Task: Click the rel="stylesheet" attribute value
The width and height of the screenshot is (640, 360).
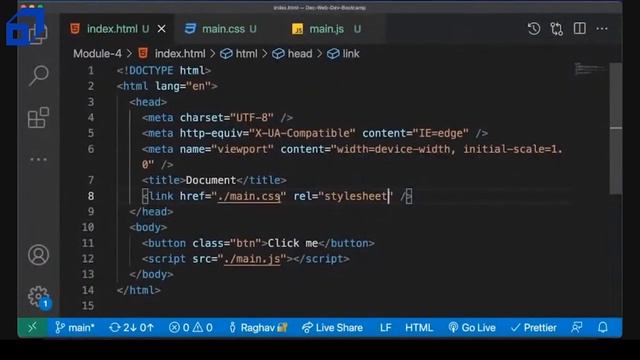Action: pyautogui.click(x=356, y=196)
